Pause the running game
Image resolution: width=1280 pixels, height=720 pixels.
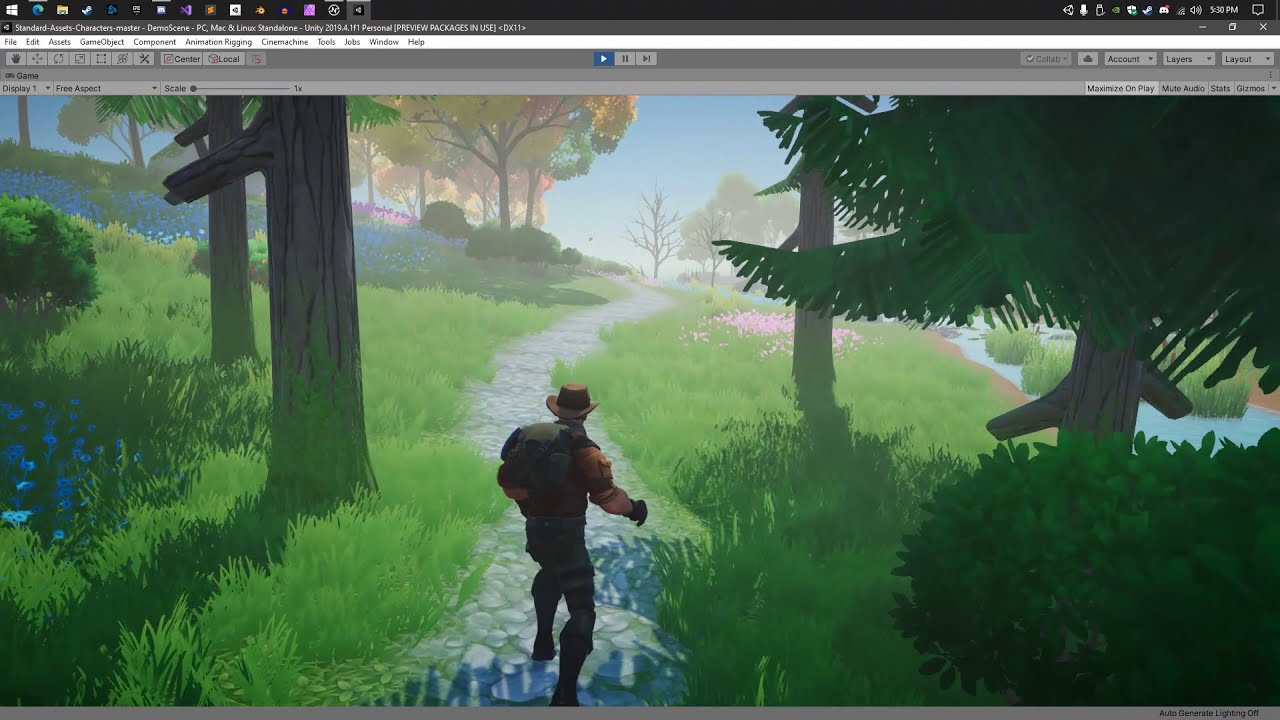point(625,59)
